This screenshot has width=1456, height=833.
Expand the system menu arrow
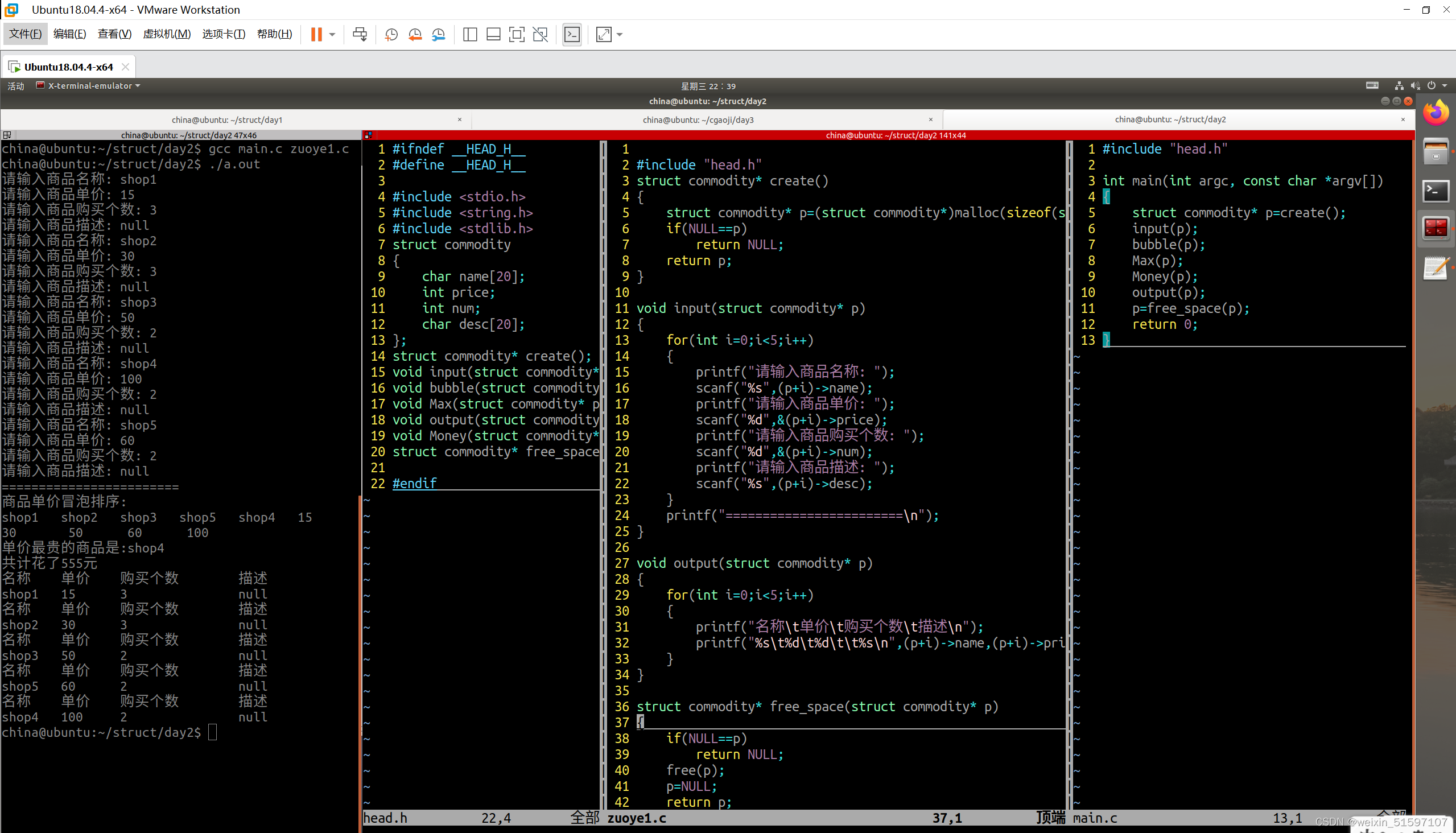[x=1445, y=86]
